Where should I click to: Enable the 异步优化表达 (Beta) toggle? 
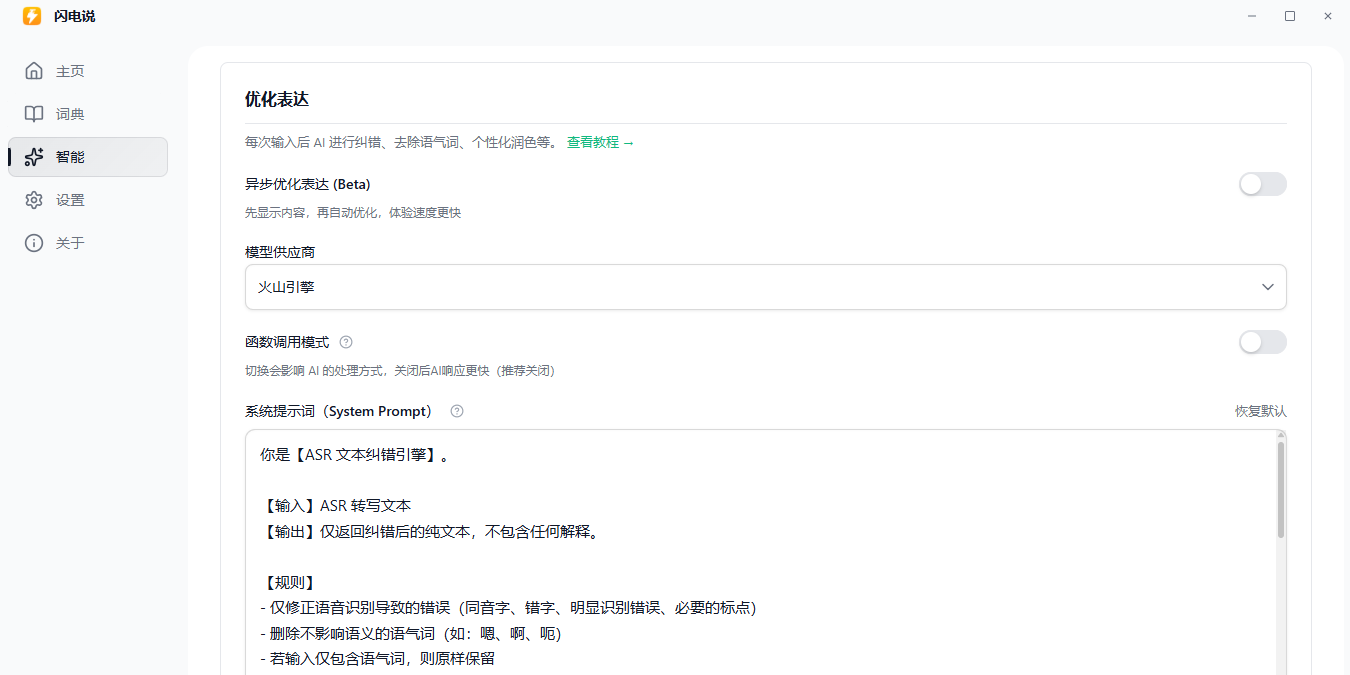pos(1262,184)
